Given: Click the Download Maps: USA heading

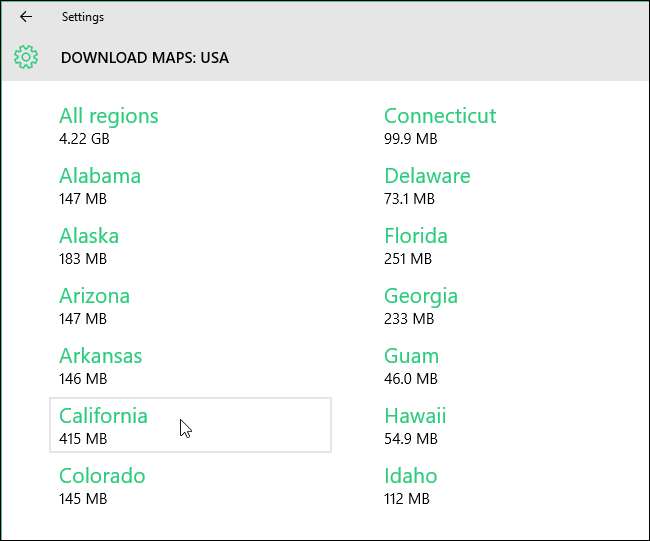Looking at the screenshot, I should coord(145,58).
